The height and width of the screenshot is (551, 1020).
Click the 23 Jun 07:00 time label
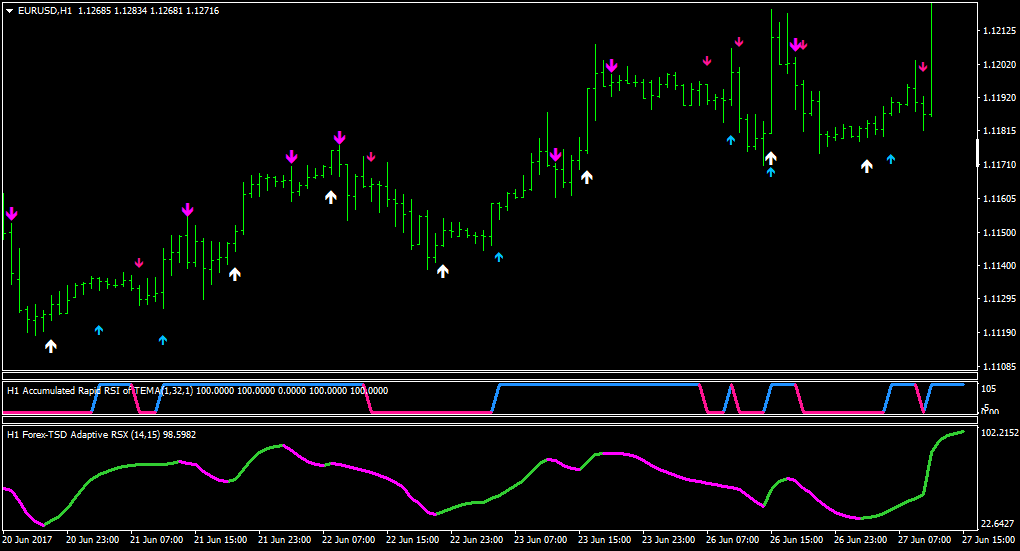541,539
